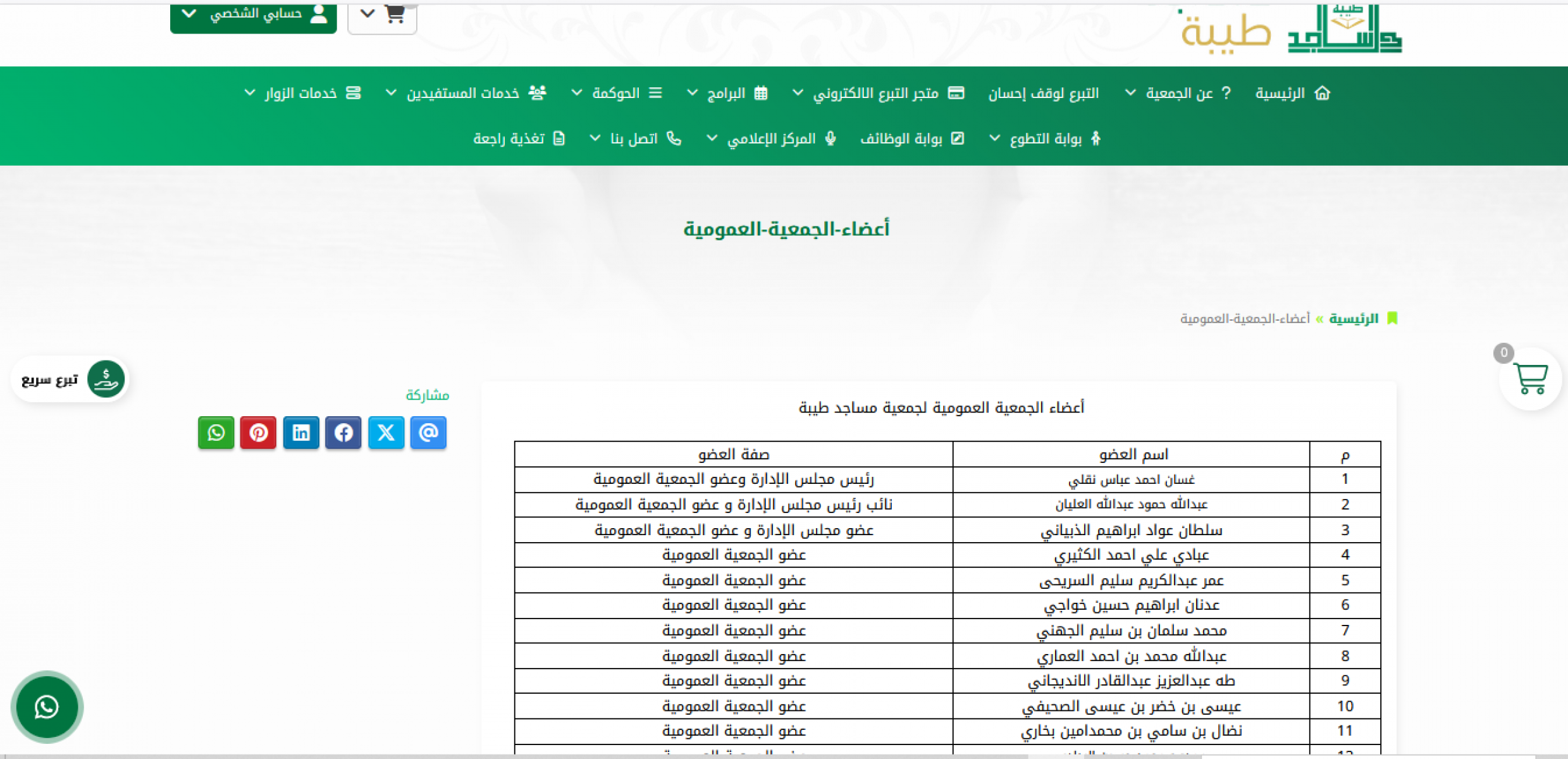Share page on LinkedIn
1568x759 pixels.
[x=301, y=433]
